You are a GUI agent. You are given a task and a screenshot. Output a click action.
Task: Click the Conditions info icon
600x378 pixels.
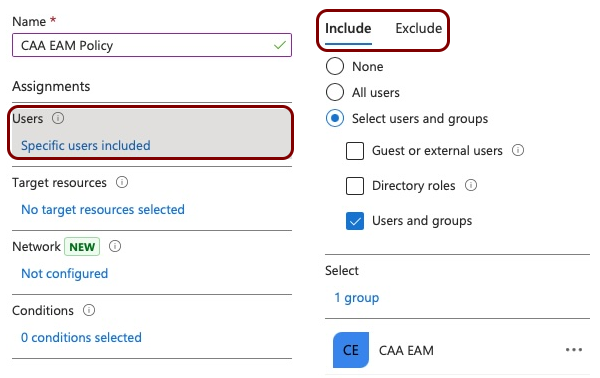(x=89, y=310)
